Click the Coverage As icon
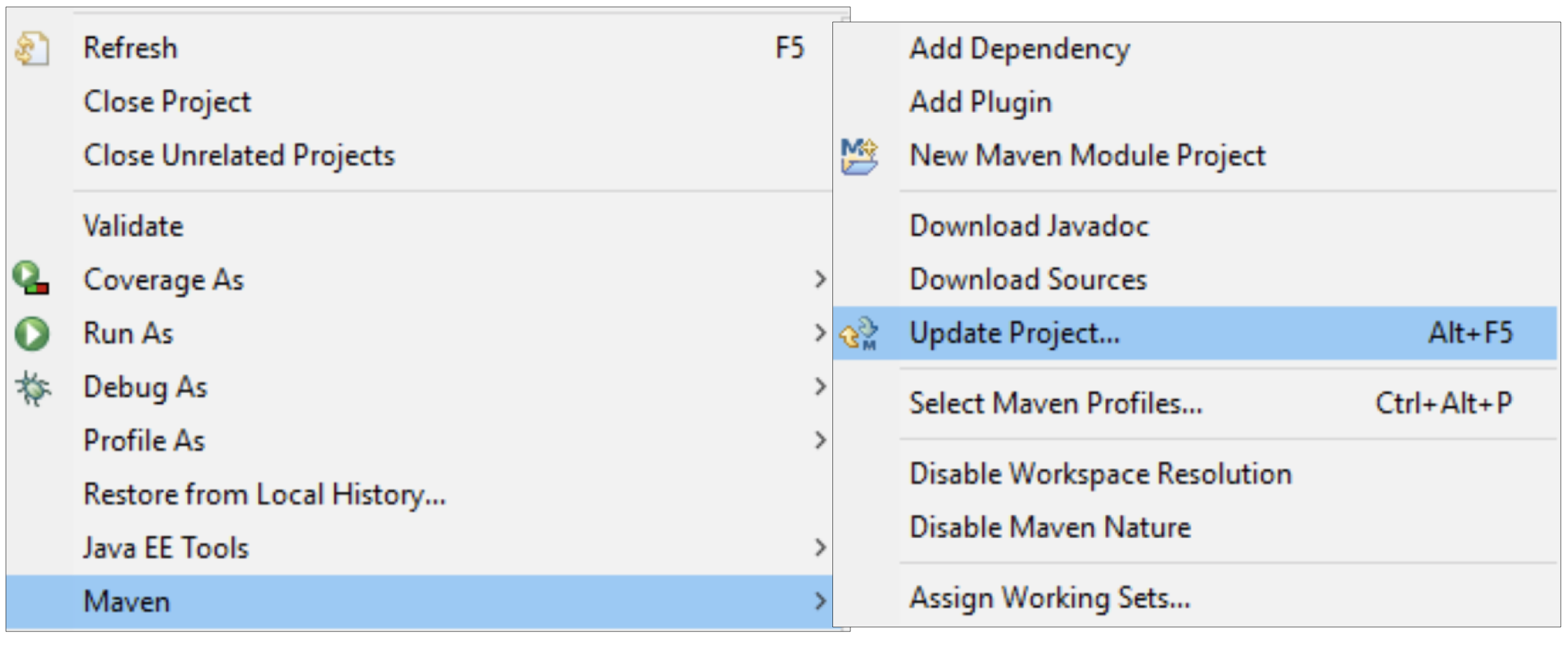 31,279
